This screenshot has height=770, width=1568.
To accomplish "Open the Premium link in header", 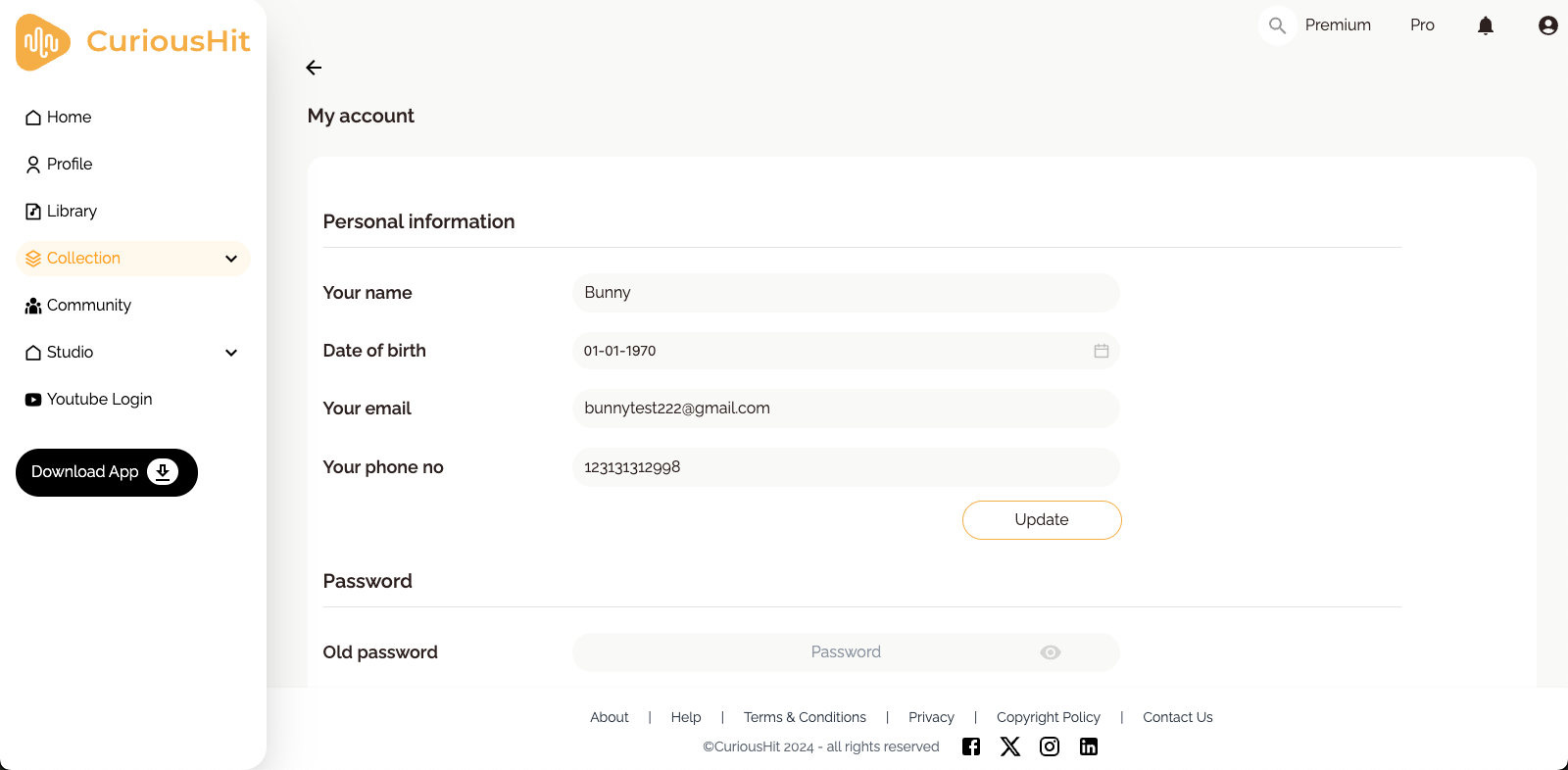I will coord(1338,25).
